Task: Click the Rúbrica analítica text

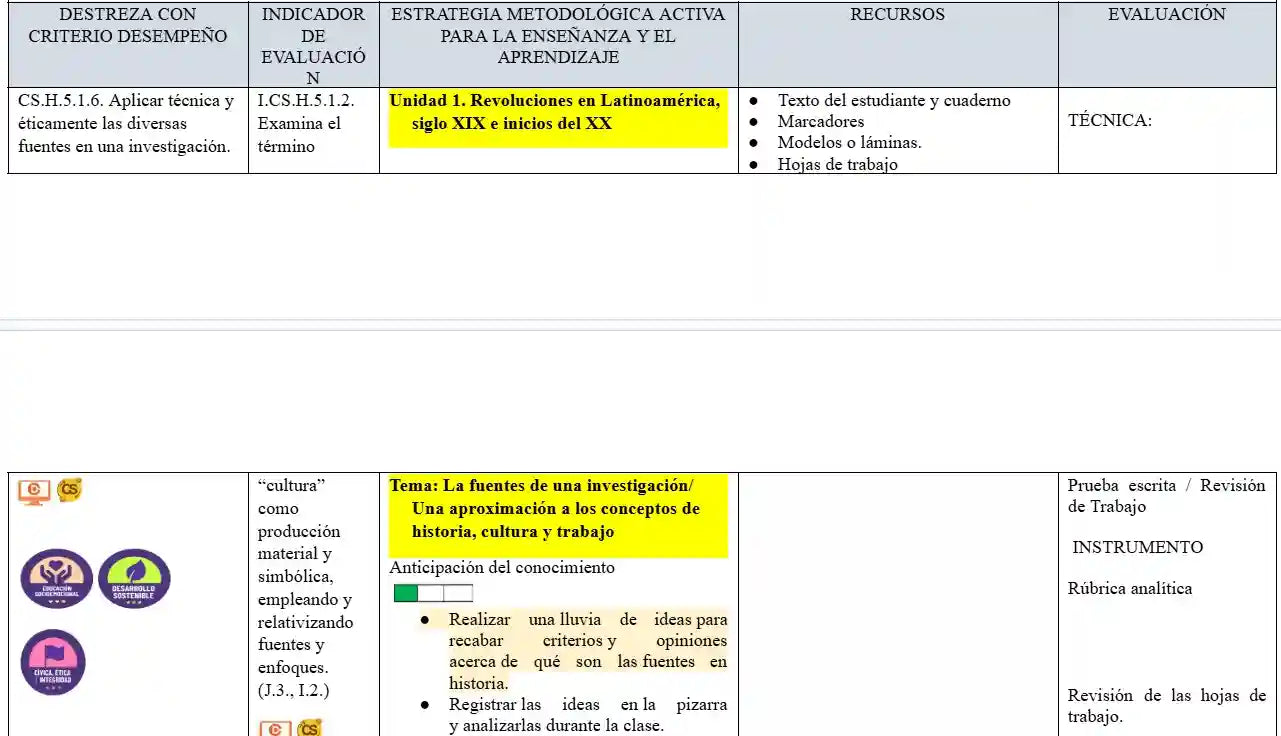Action: [1129, 588]
